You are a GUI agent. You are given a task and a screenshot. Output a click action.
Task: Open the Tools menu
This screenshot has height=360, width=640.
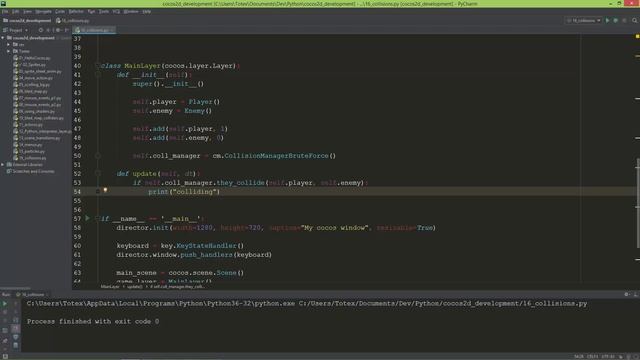[104, 11]
